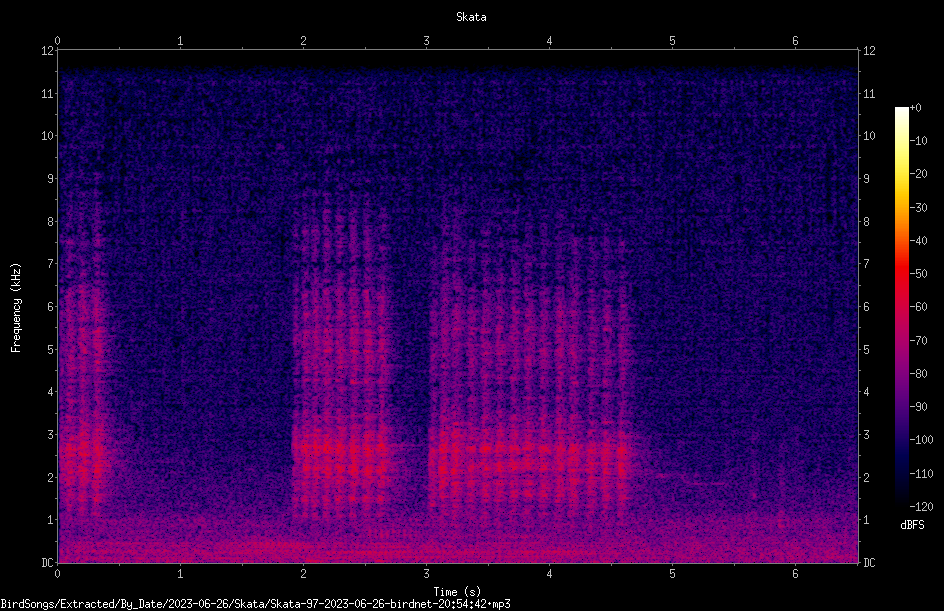Click the "-30" color scale value
The image size is (944, 611).
coord(918,208)
